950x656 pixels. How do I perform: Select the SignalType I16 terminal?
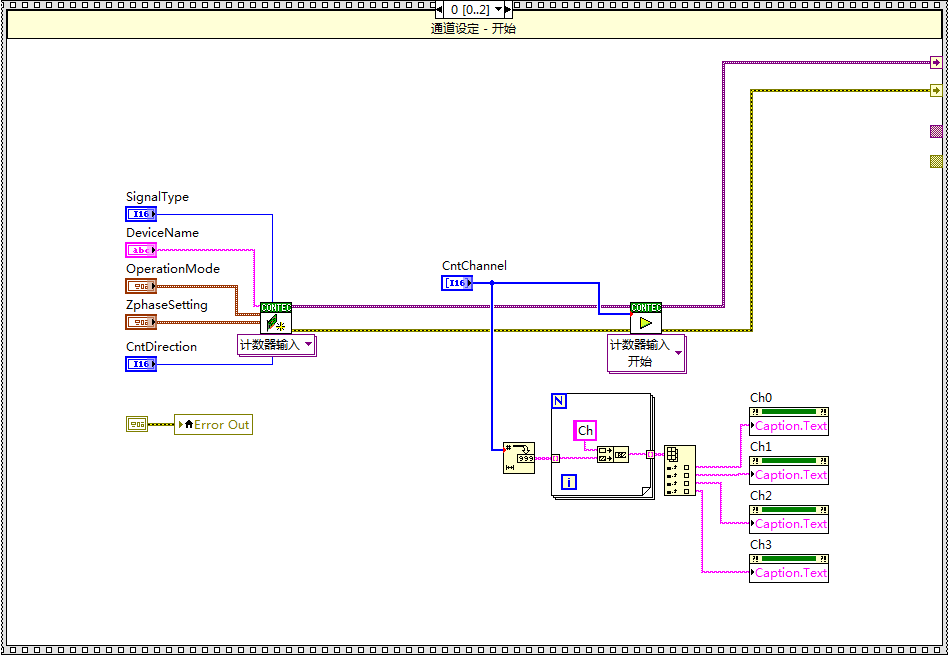(141, 214)
